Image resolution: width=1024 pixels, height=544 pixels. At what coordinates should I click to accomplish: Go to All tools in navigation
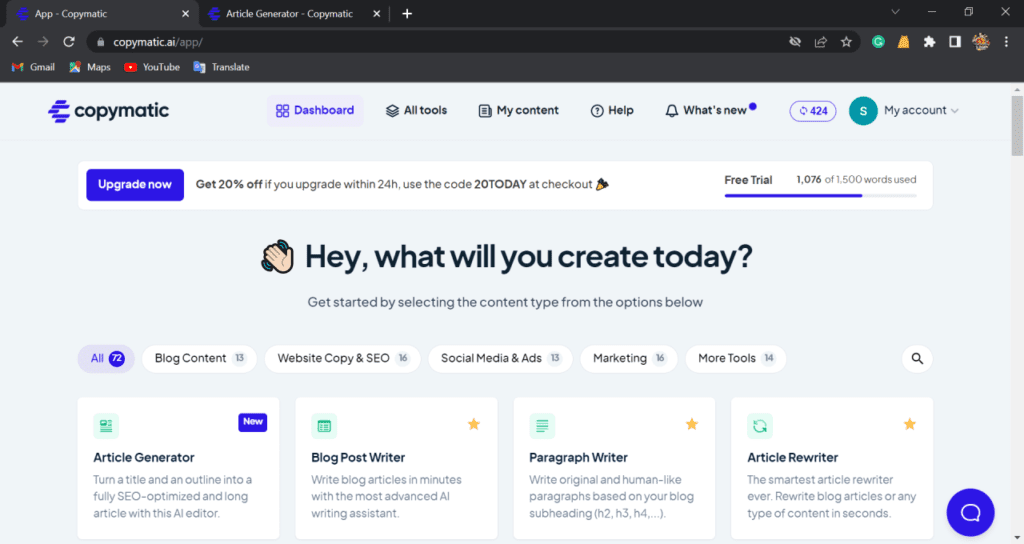(x=416, y=111)
